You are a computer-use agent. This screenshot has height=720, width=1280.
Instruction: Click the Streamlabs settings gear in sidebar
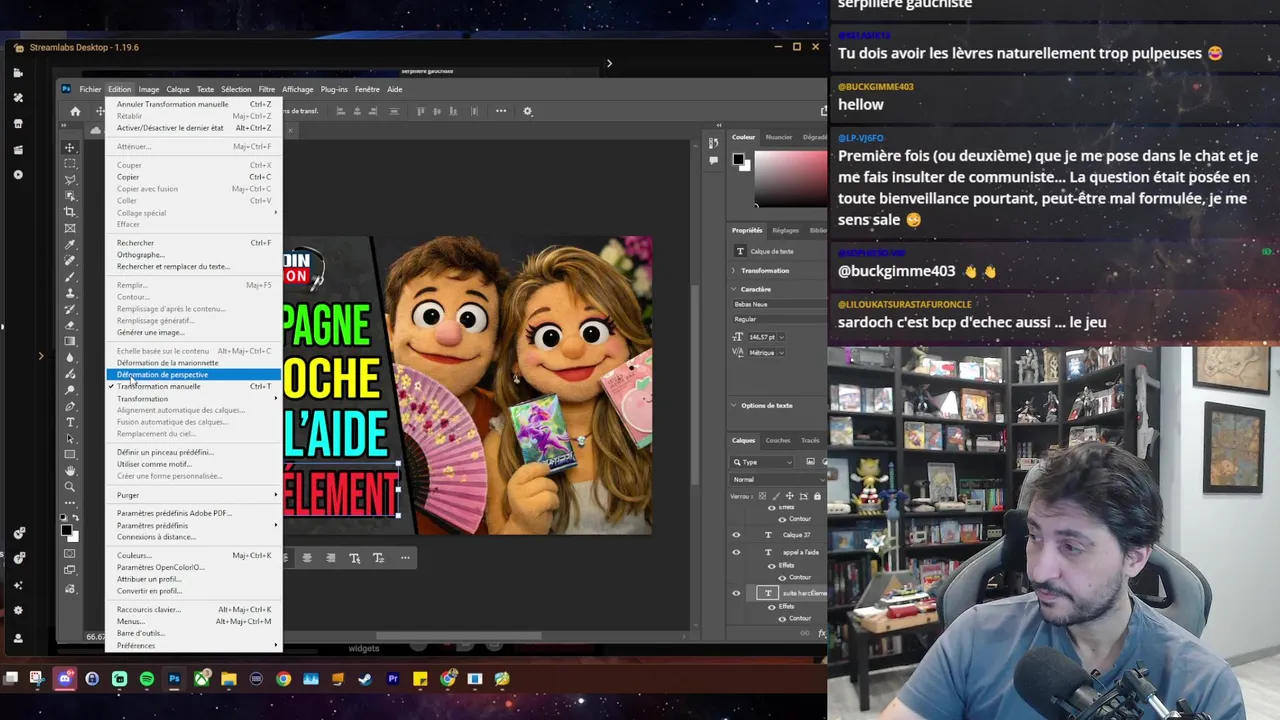click(x=18, y=611)
